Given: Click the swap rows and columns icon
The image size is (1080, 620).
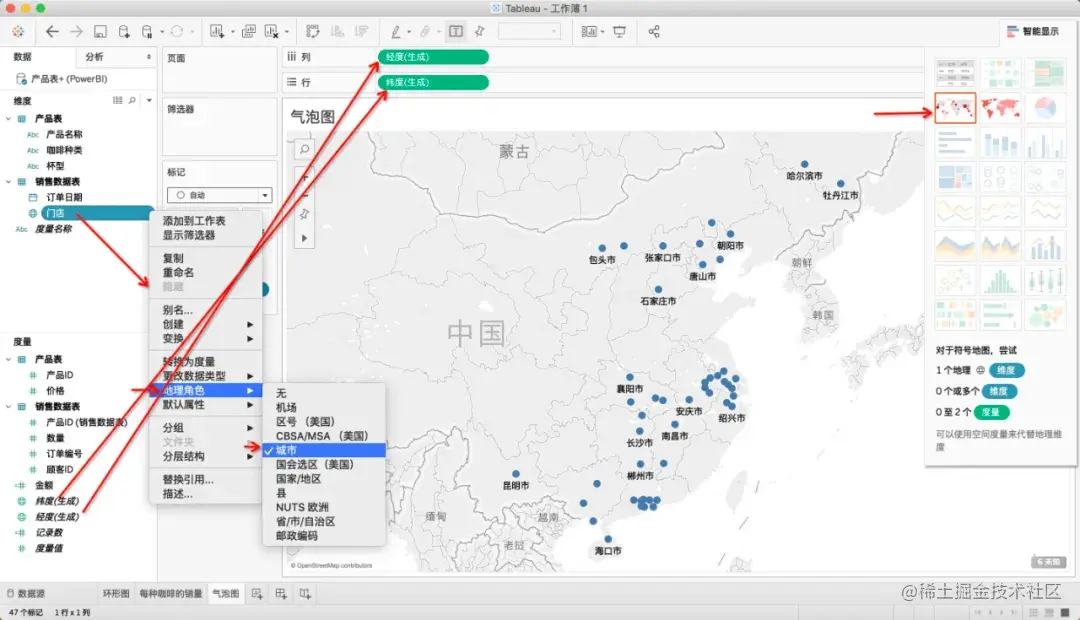Looking at the screenshot, I should [313, 32].
